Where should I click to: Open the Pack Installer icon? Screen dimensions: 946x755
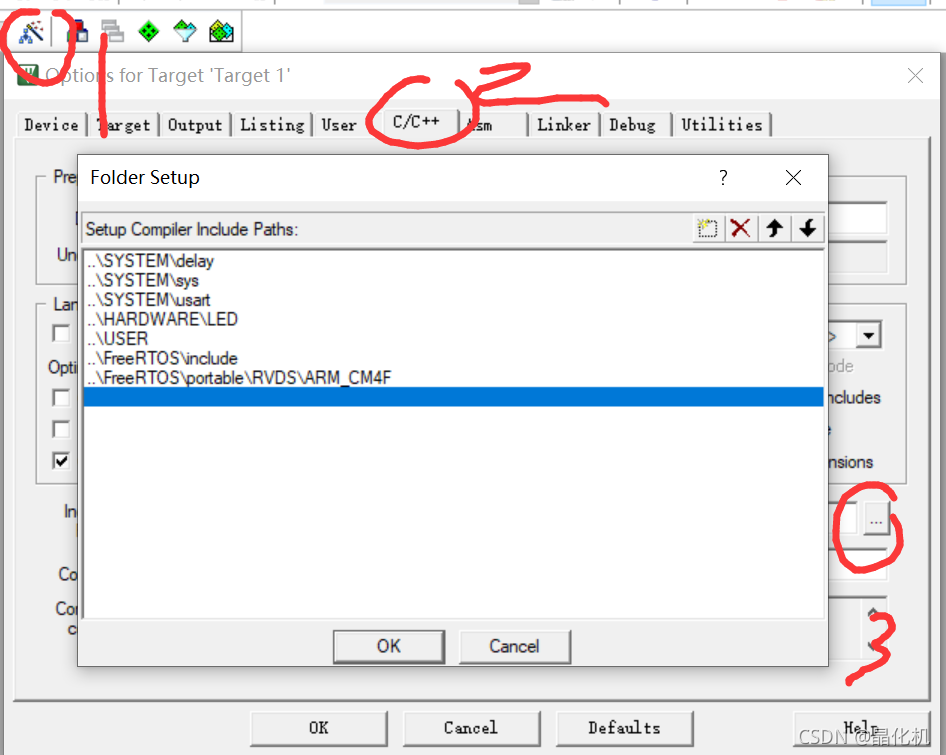221,31
